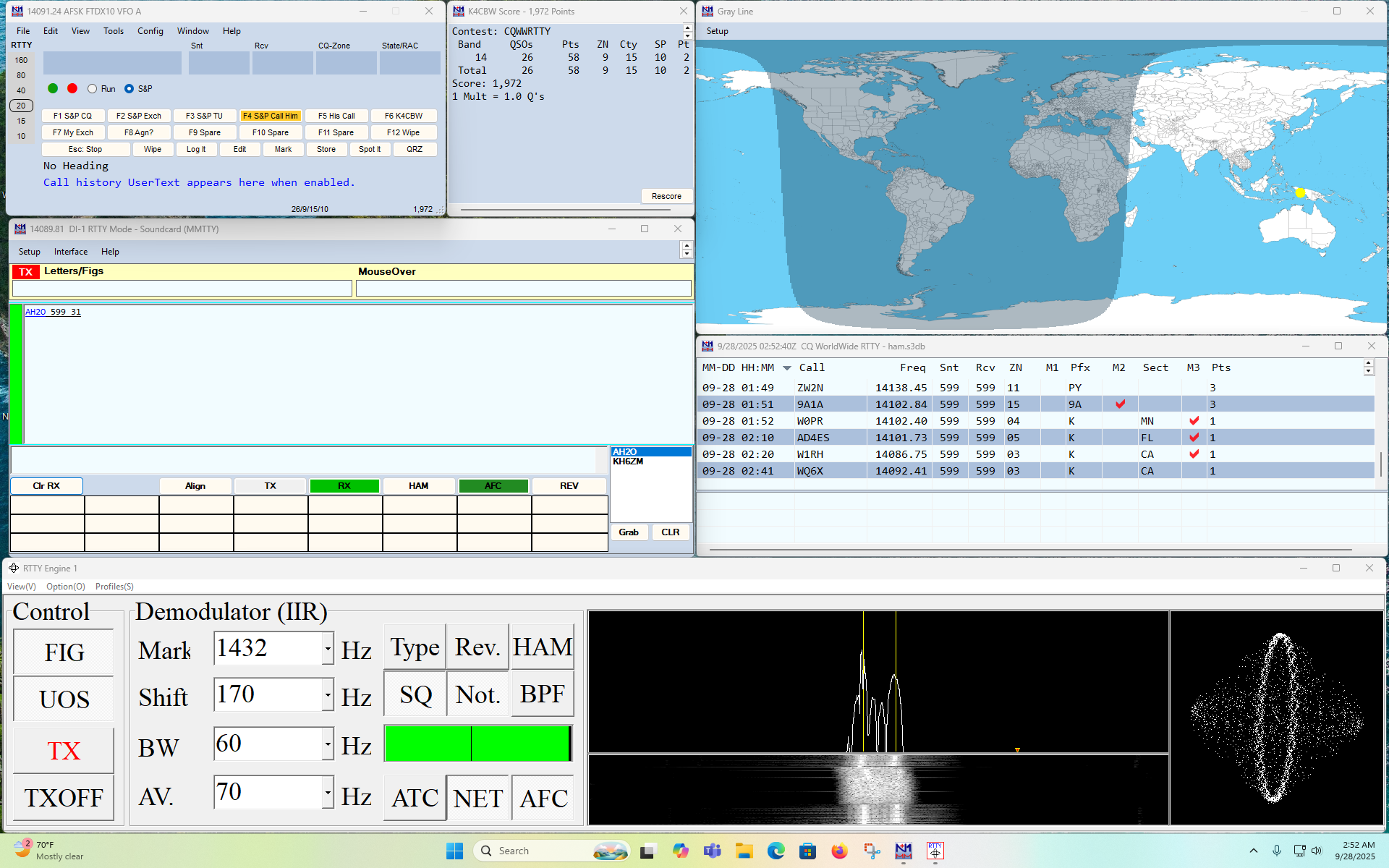Open Microsoft Edge from the taskbar
This screenshot has width=1389, height=868.
(776, 851)
